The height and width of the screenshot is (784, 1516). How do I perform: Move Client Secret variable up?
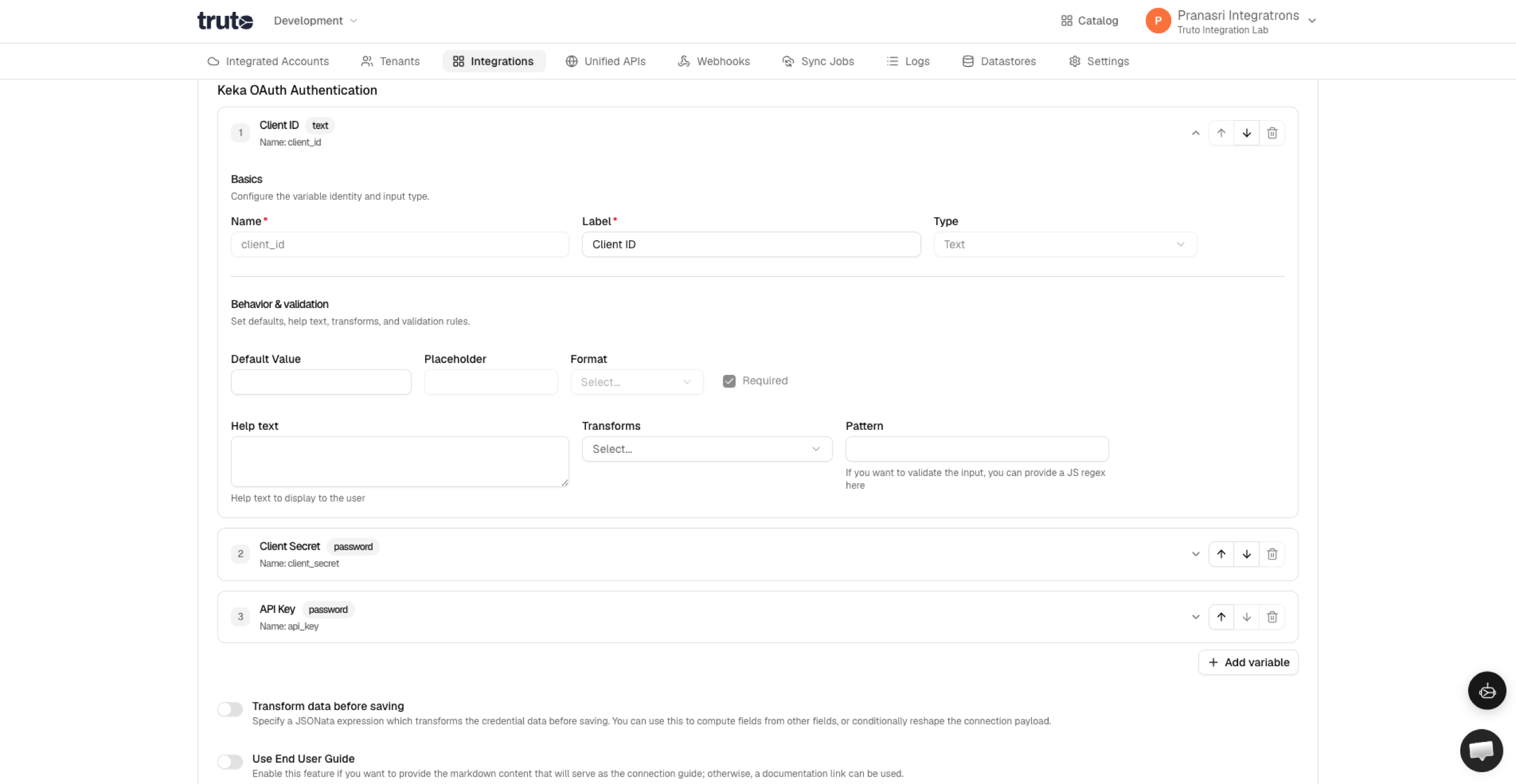pos(1221,554)
